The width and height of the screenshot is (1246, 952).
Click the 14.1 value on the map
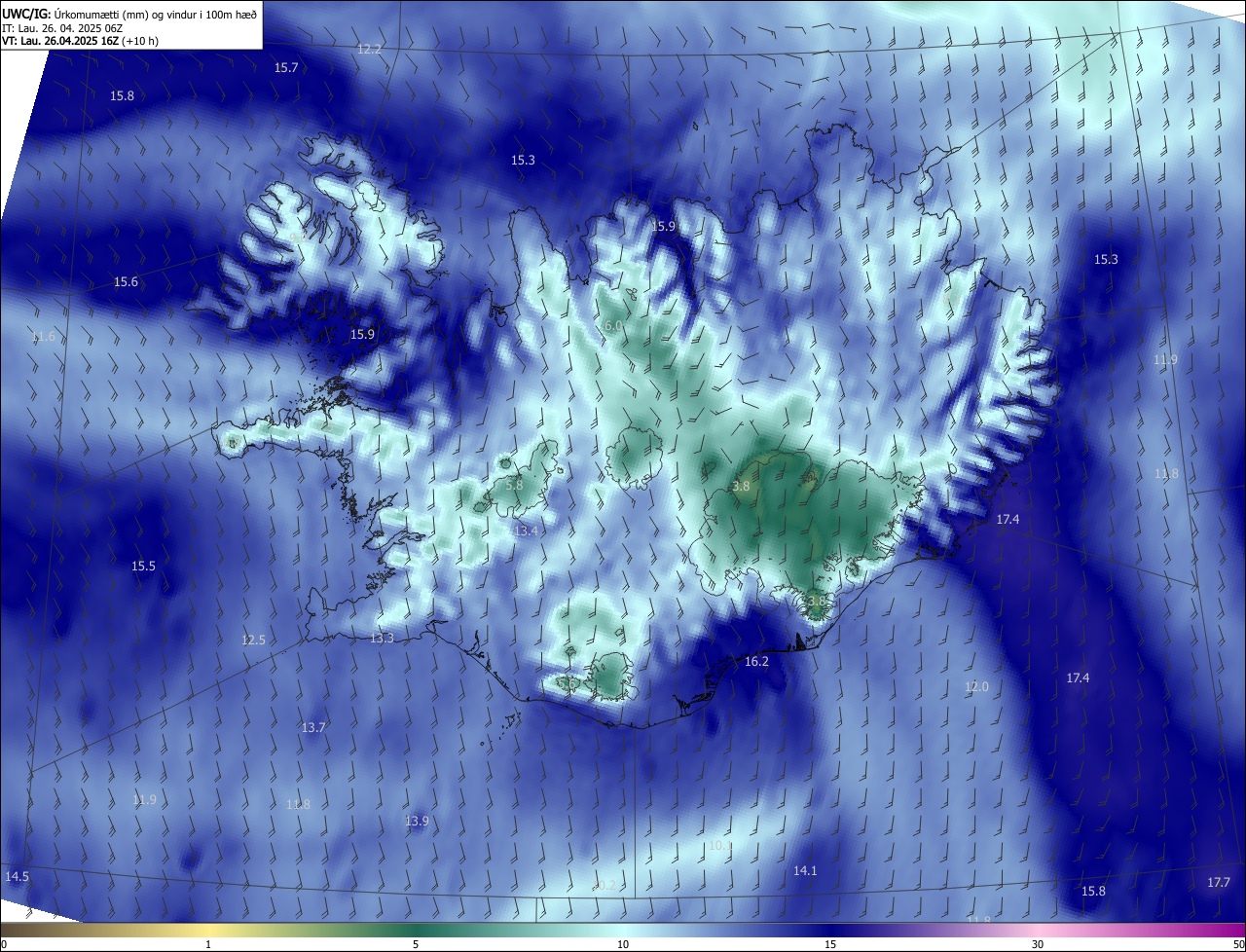click(x=805, y=870)
